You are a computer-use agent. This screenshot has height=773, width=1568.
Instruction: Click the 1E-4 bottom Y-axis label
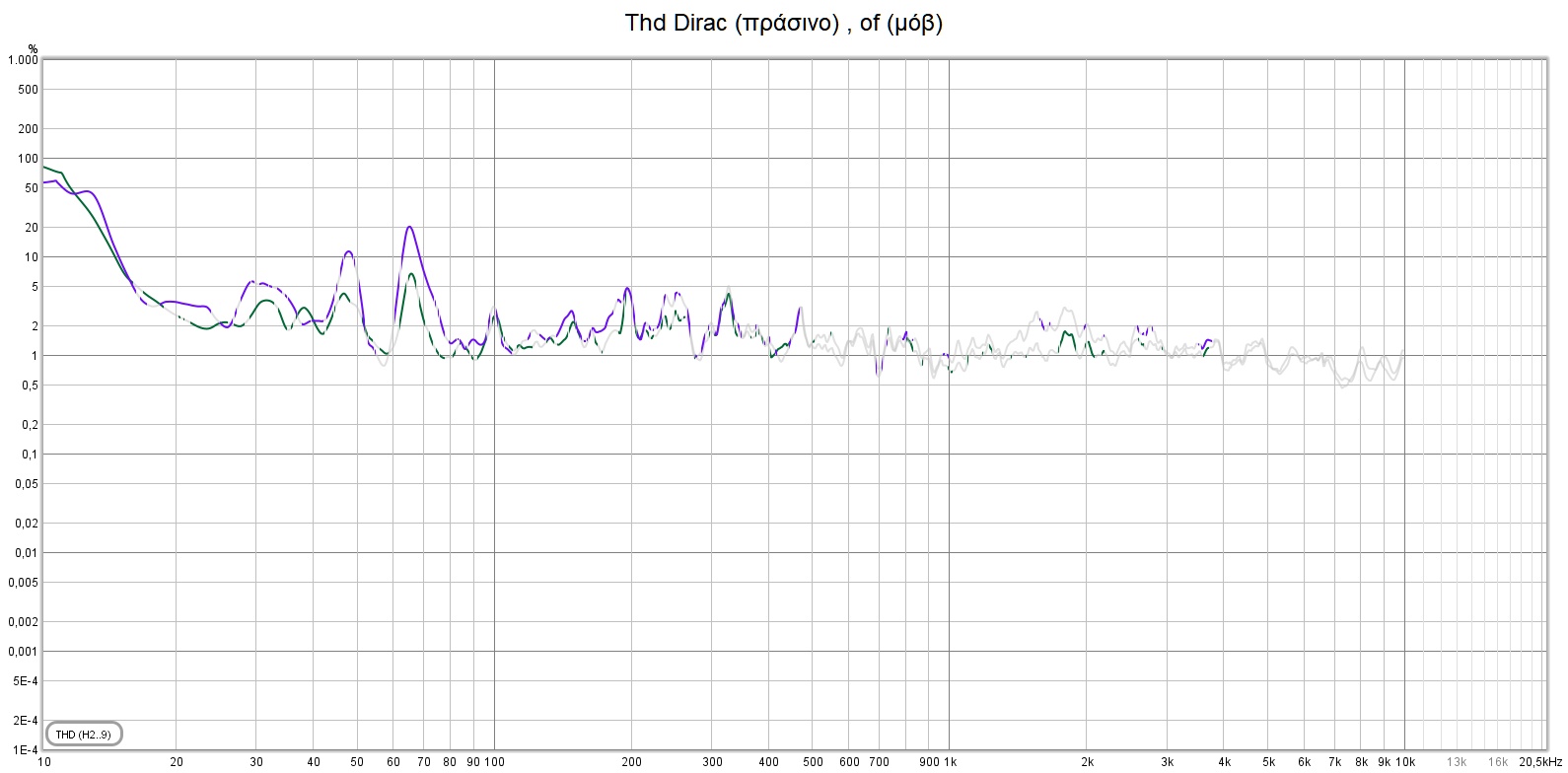pos(25,750)
